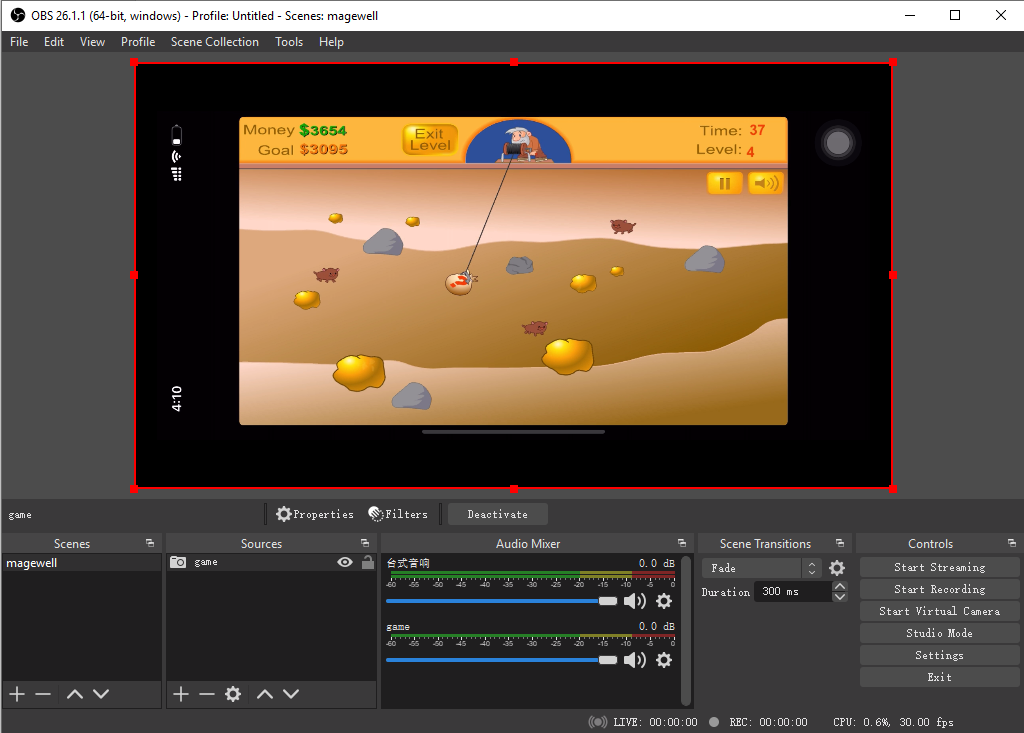Remove the selected source with minus icon

[x=207, y=694]
